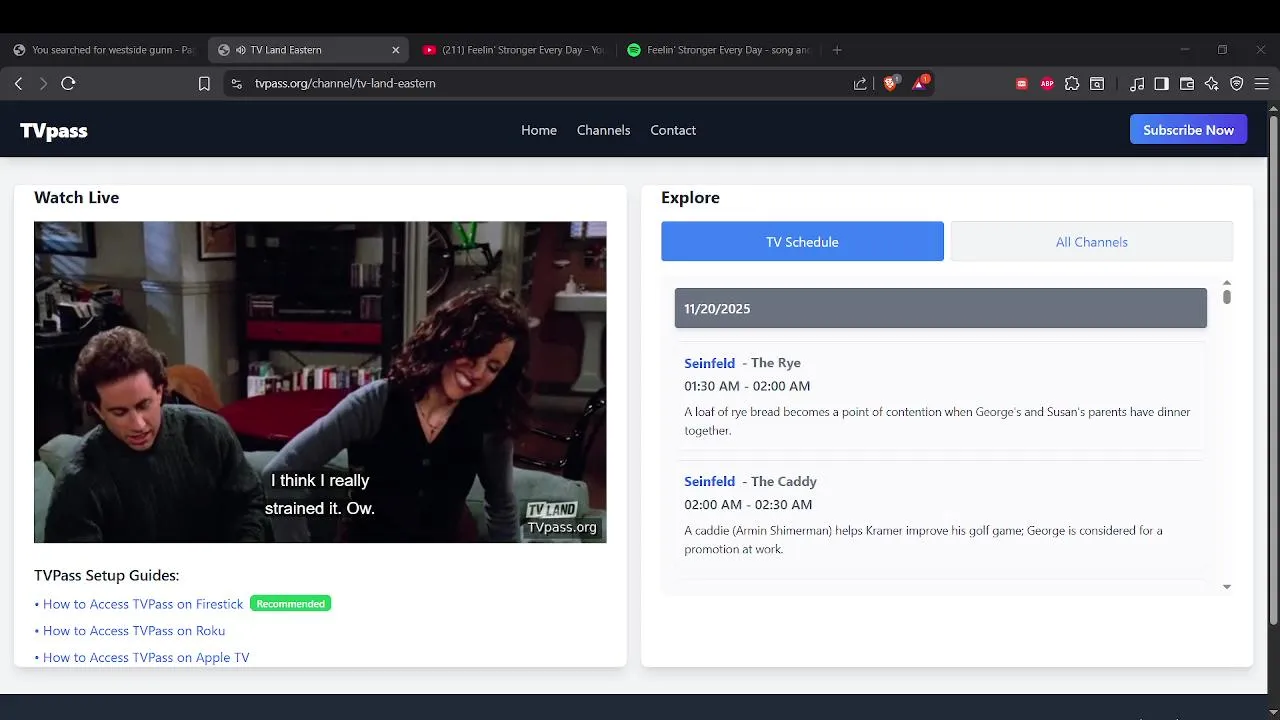Open the Adblock Plus ABP extension
The height and width of the screenshot is (720, 1280).
(1047, 84)
